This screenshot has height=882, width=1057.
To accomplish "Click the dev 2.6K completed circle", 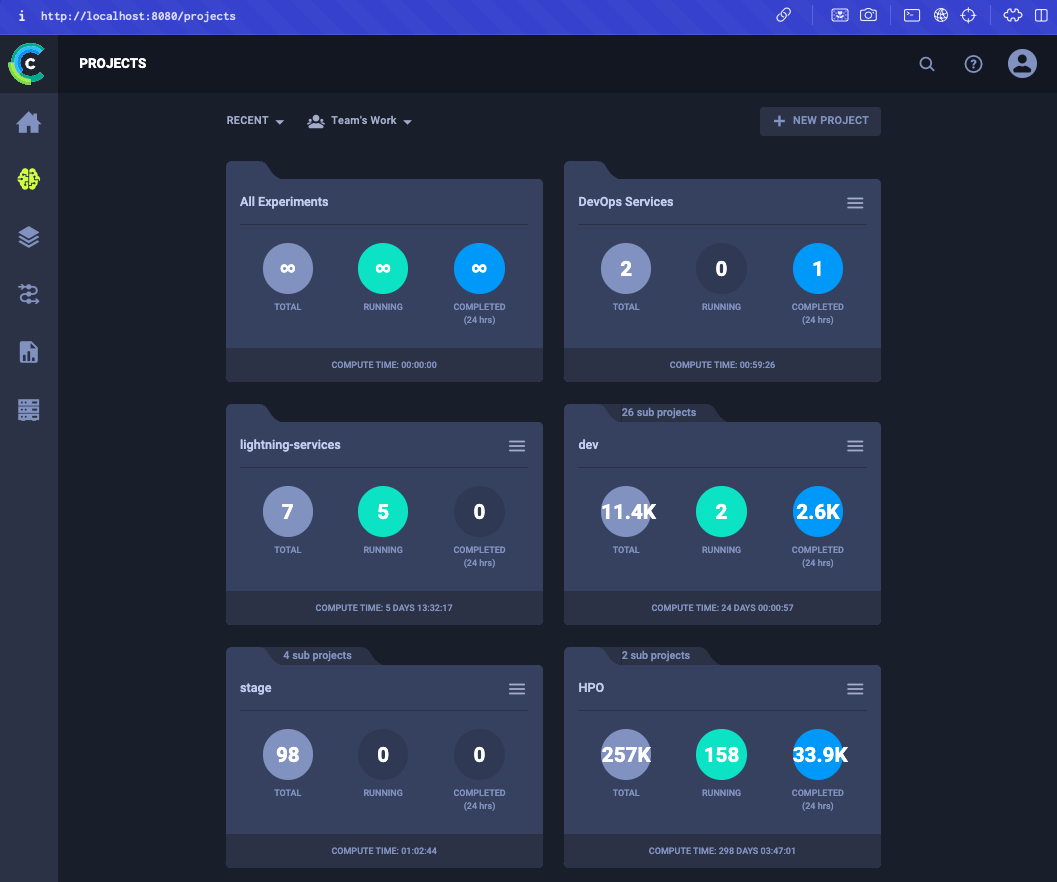I will pos(818,511).
